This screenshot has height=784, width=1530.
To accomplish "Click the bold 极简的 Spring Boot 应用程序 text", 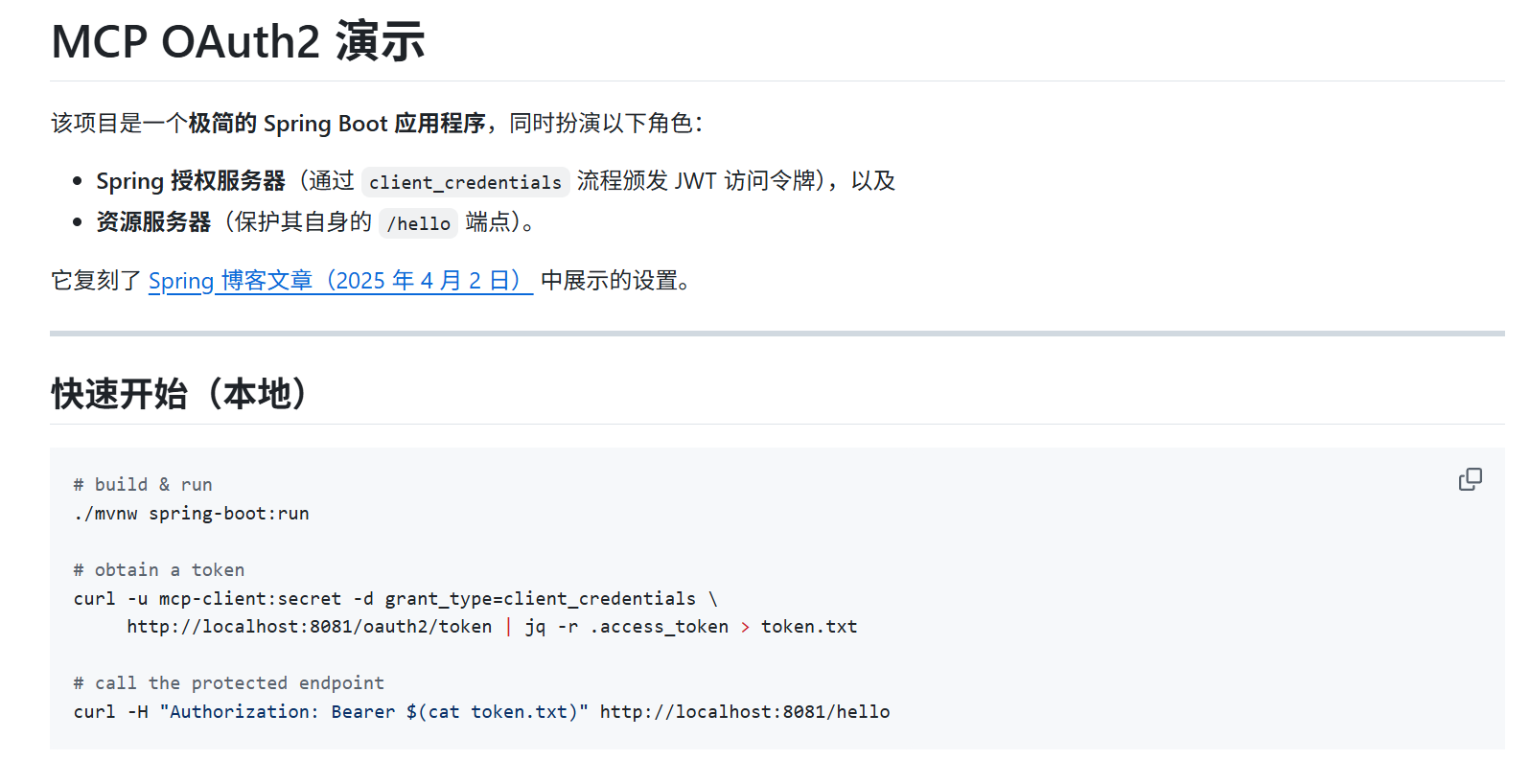I will pyautogui.click(x=337, y=124).
